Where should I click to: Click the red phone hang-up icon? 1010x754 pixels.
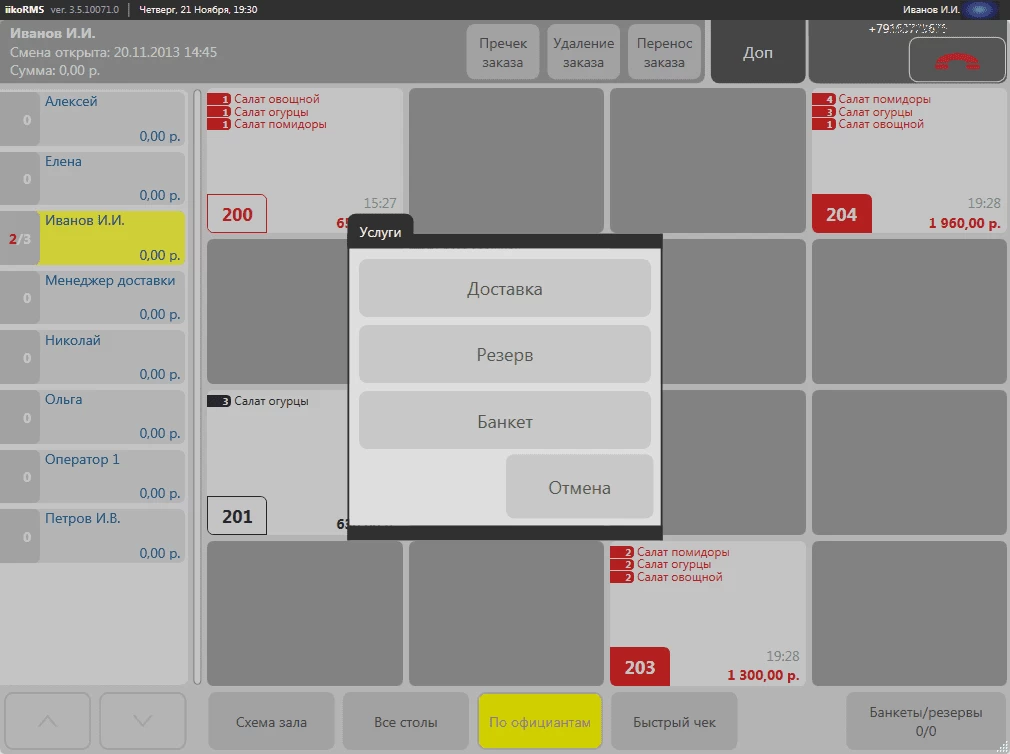[x=956, y=60]
